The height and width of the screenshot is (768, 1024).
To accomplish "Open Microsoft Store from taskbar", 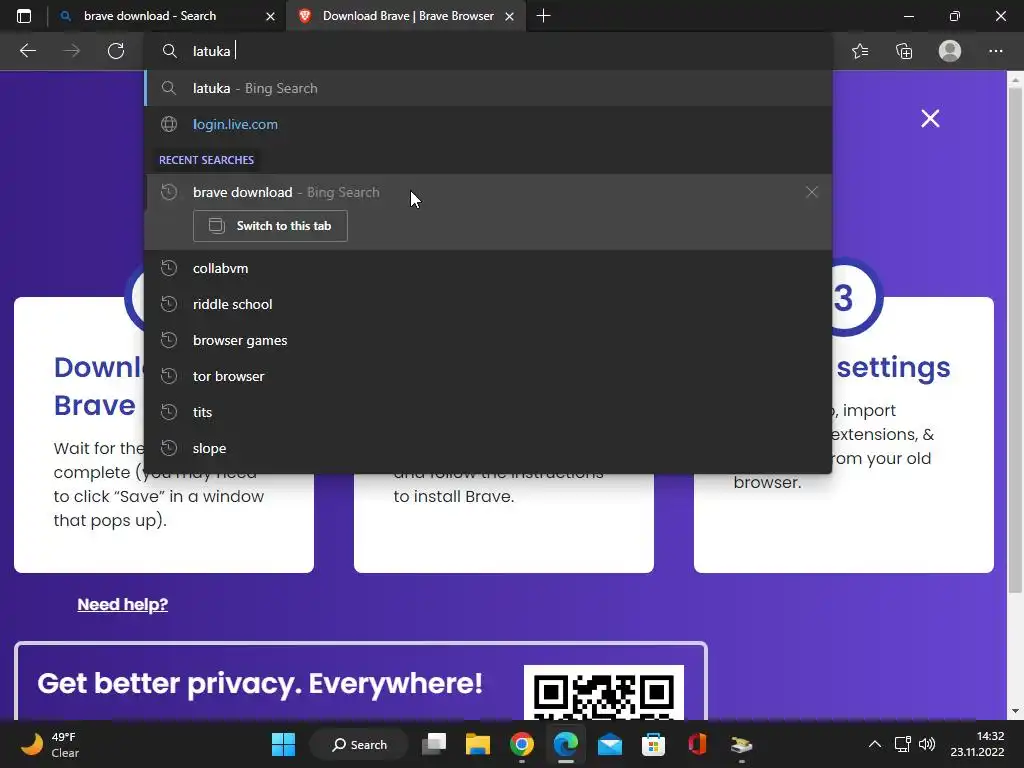I will 653,744.
